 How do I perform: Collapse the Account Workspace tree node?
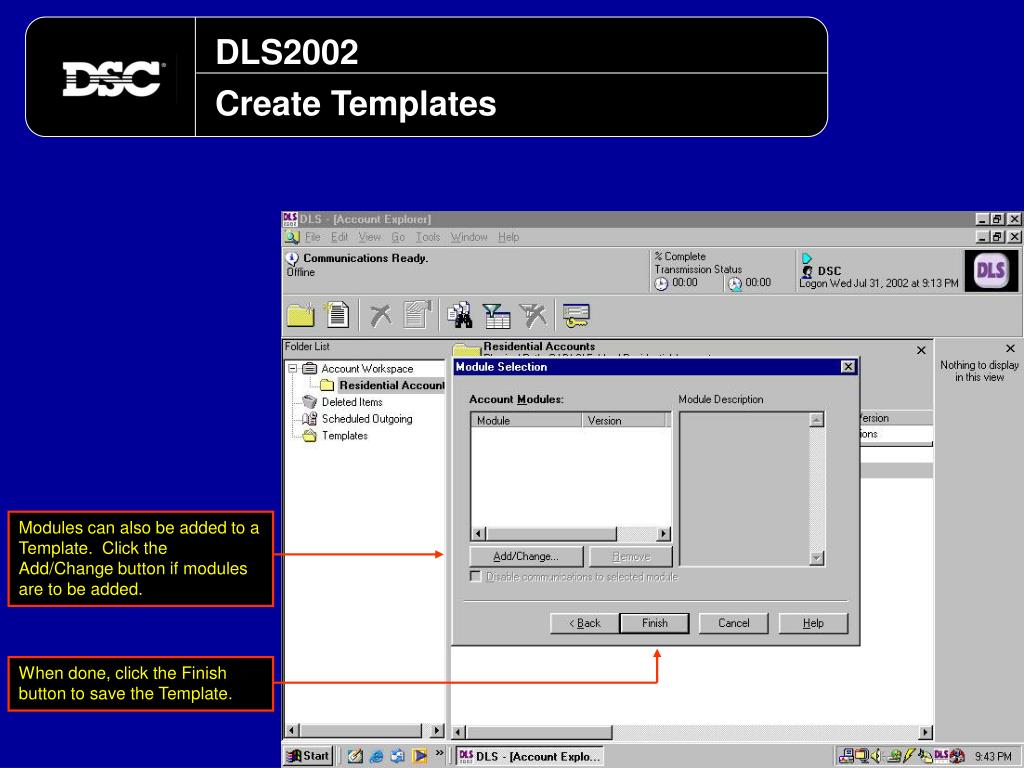293,368
